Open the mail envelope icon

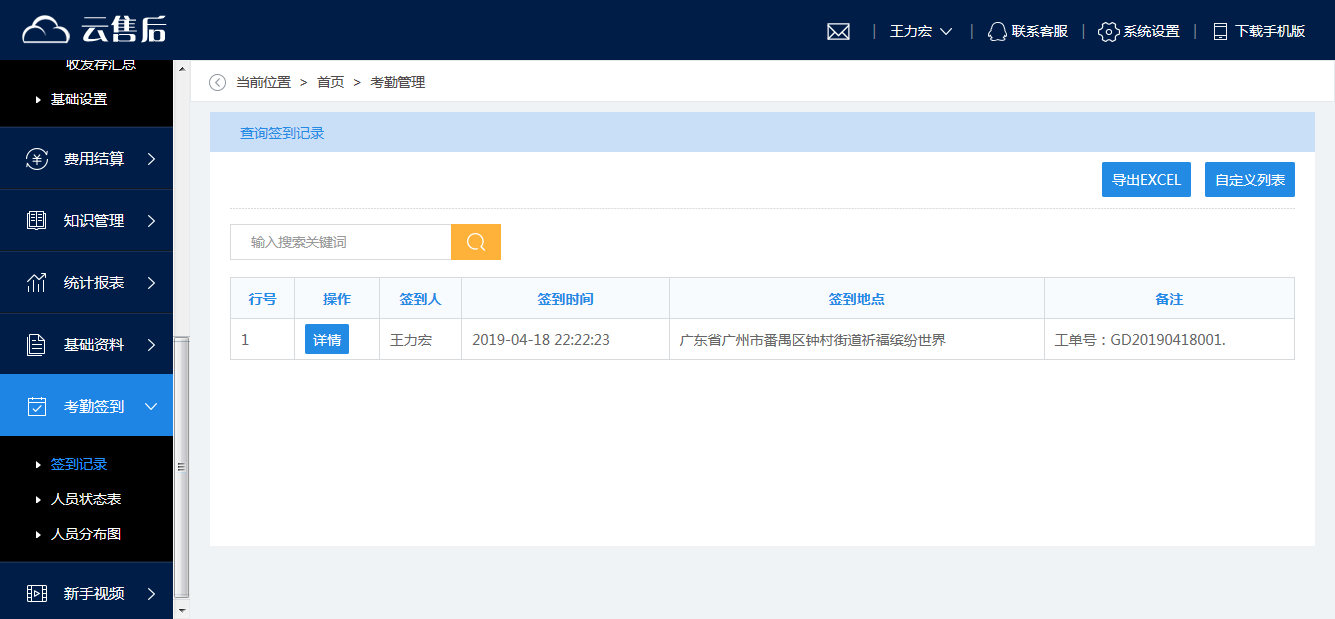coord(838,31)
